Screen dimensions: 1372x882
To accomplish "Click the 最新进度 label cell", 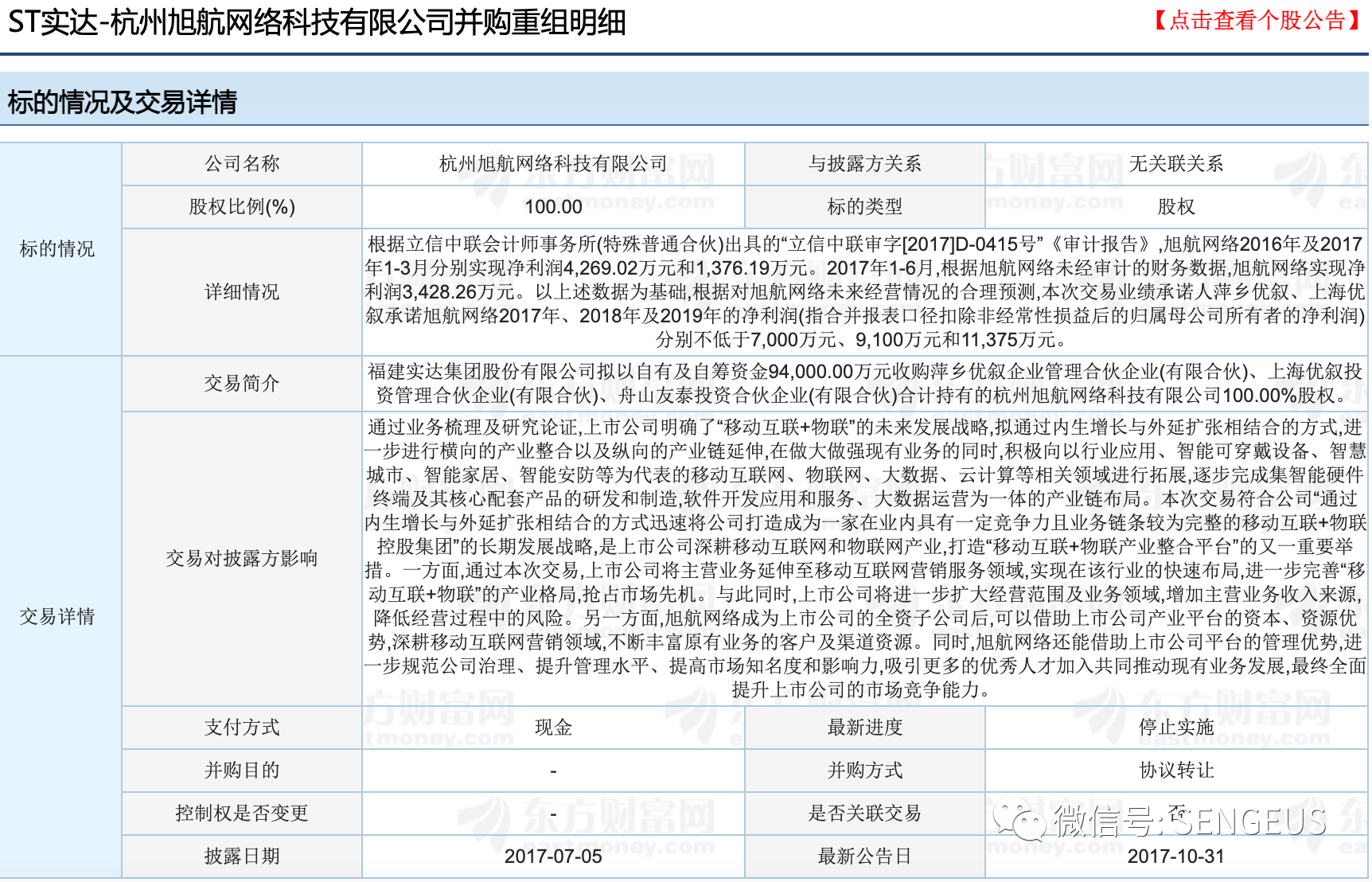I will [x=865, y=728].
